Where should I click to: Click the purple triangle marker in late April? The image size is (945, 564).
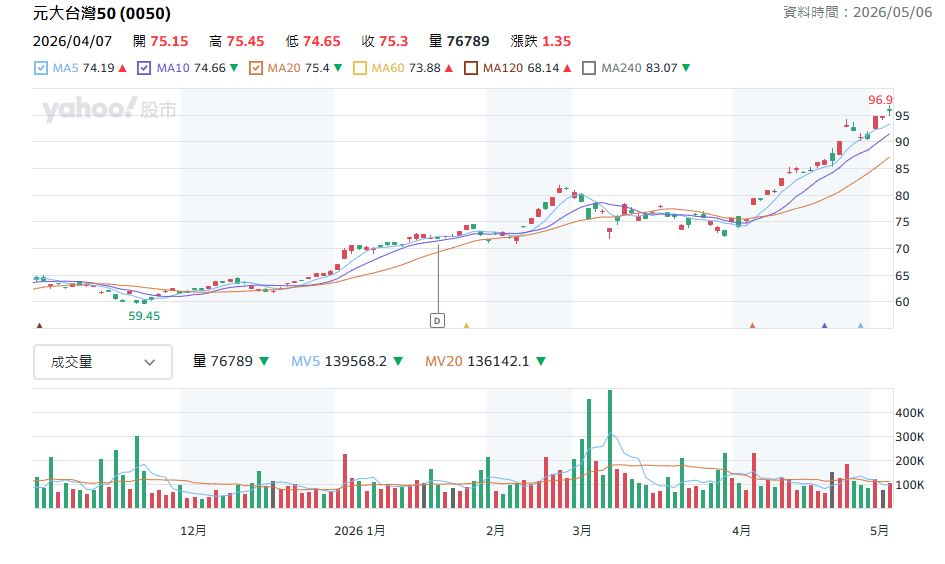click(x=824, y=325)
